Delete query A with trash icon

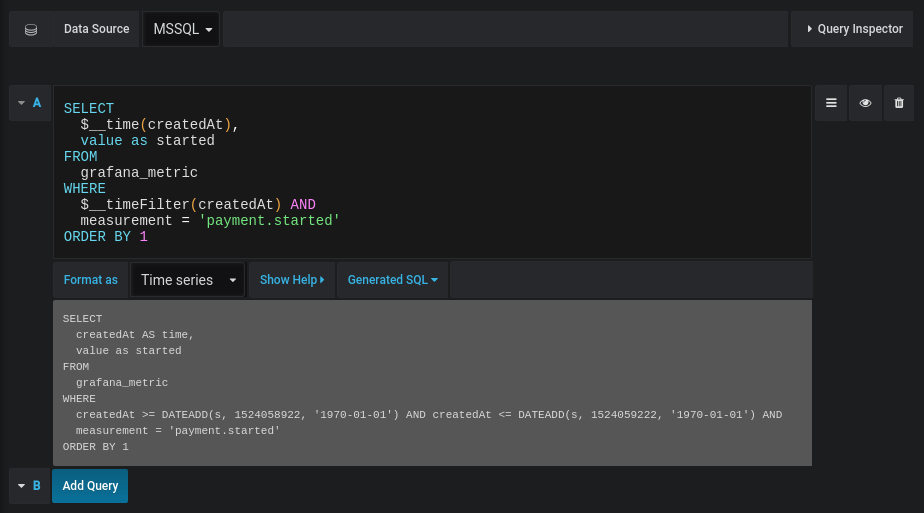tap(899, 103)
